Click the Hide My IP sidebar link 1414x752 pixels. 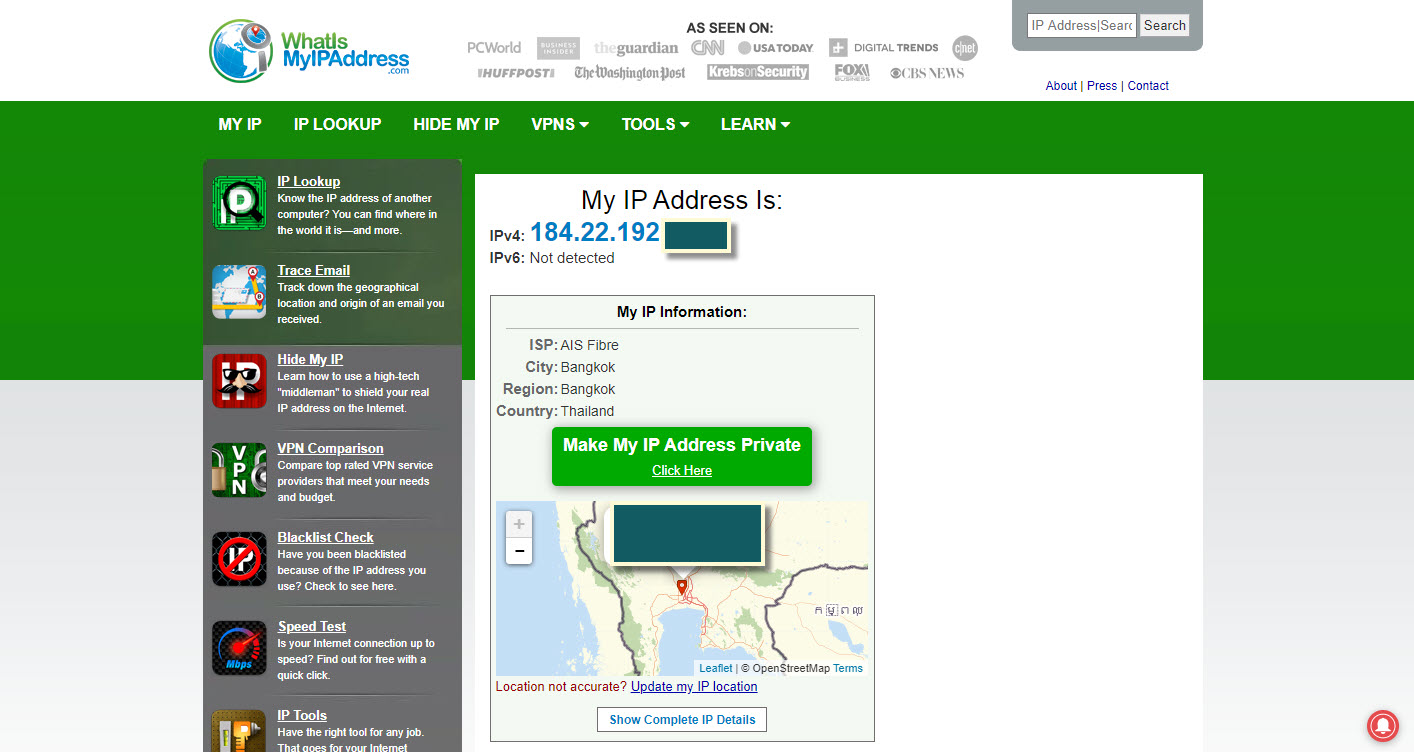pyautogui.click(x=310, y=359)
